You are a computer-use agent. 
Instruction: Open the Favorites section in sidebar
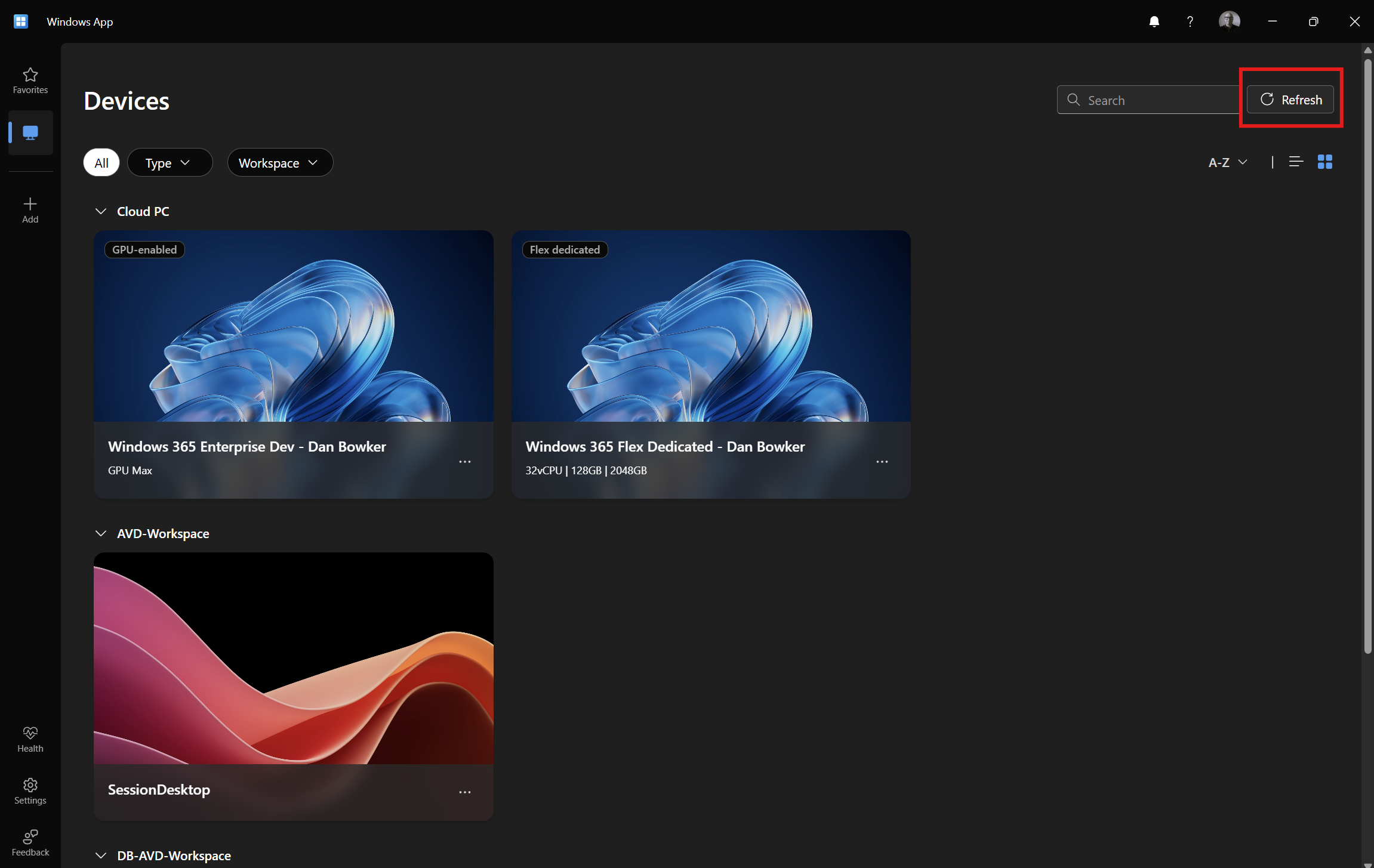(x=30, y=81)
